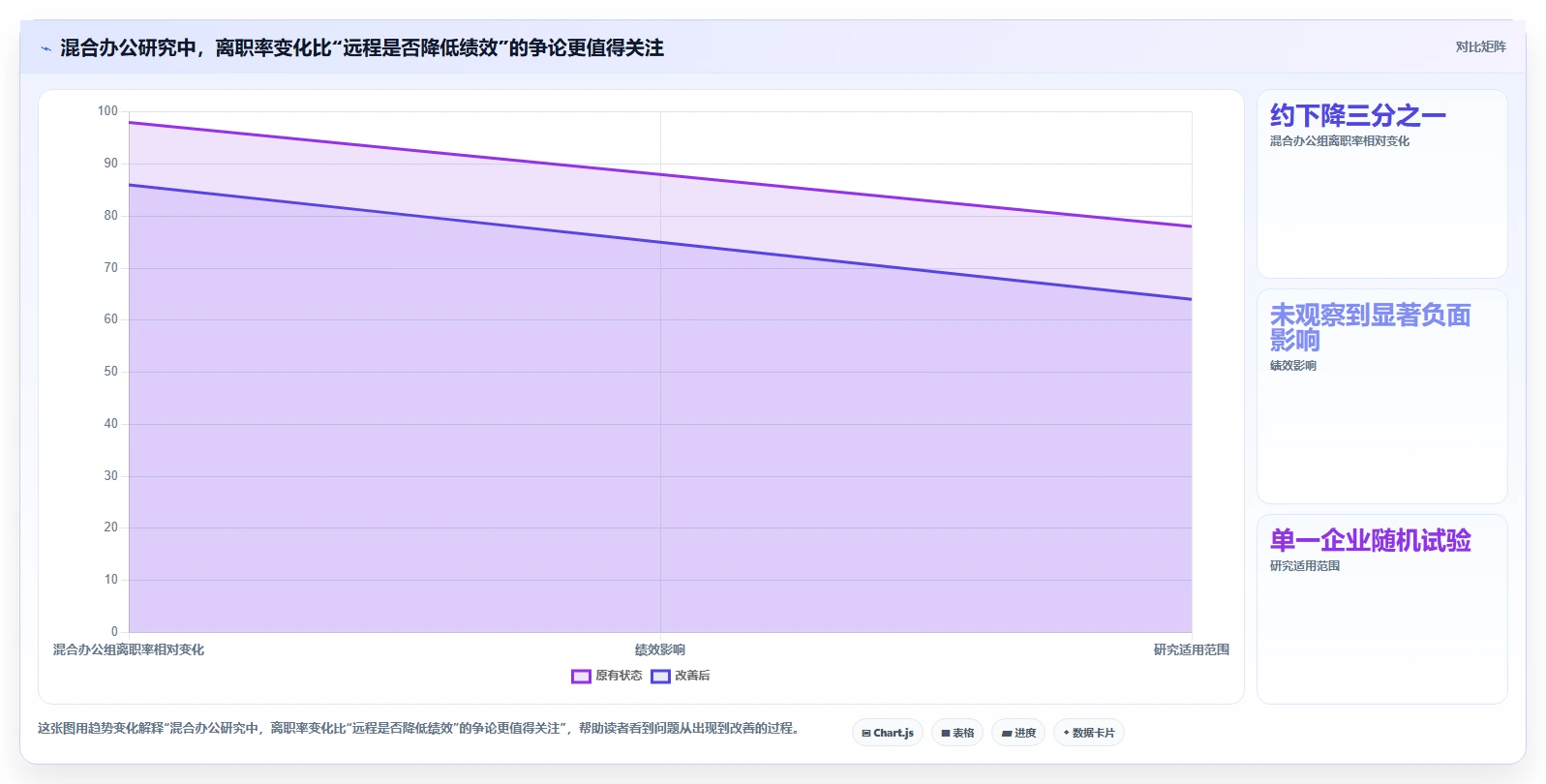This screenshot has height=784, width=1546.
Task: Toggle the 改善后 legend swatch
Action: (x=660, y=676)
